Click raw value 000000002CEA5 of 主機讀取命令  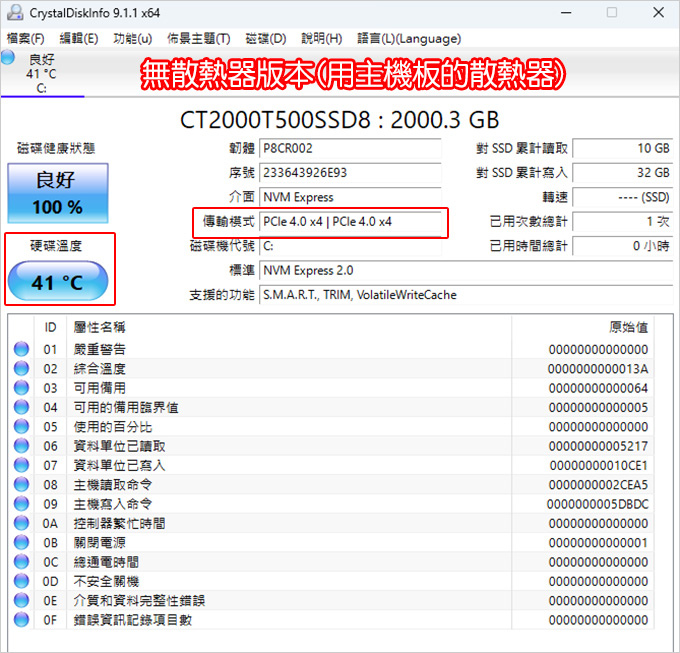click(x=598, y=484)
